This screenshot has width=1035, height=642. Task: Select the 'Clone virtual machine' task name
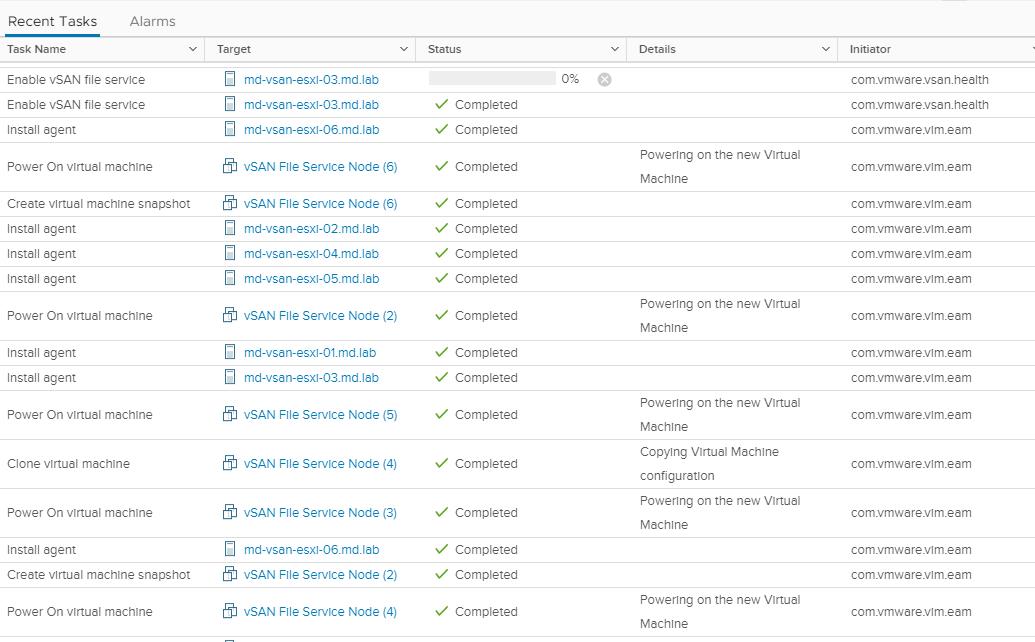[x=68, y=464]
